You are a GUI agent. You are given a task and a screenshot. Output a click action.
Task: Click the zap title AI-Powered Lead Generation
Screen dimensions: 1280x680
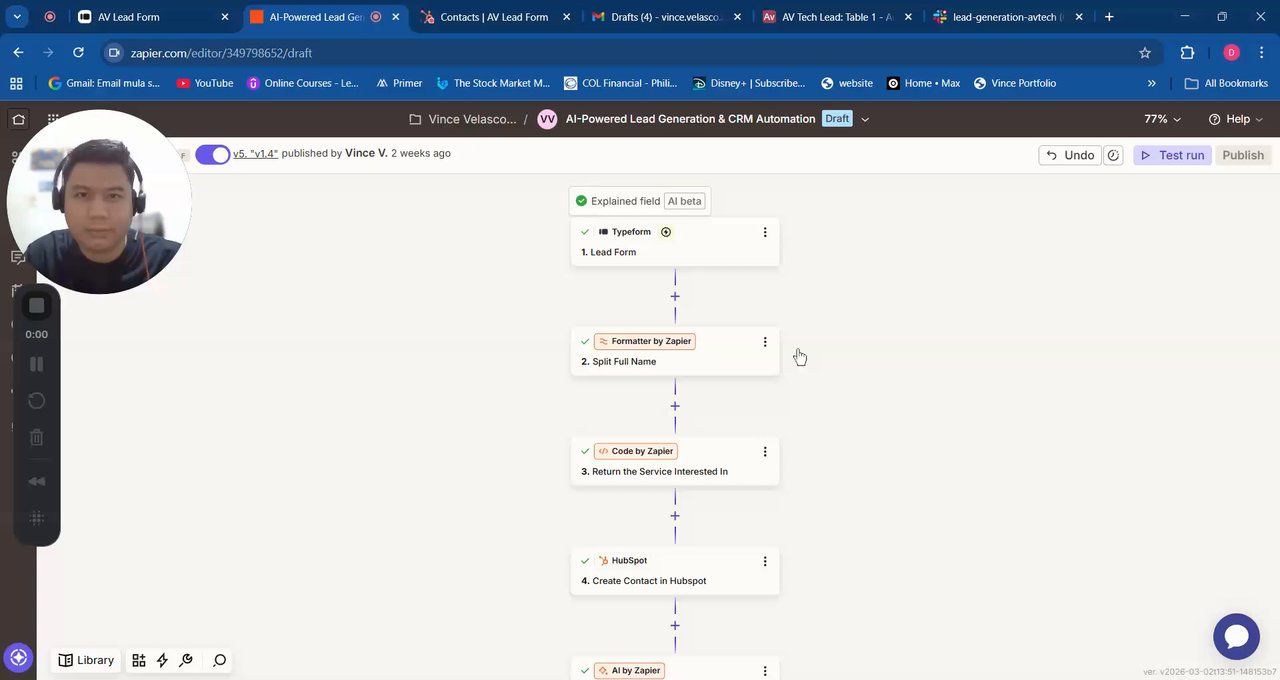690,119
